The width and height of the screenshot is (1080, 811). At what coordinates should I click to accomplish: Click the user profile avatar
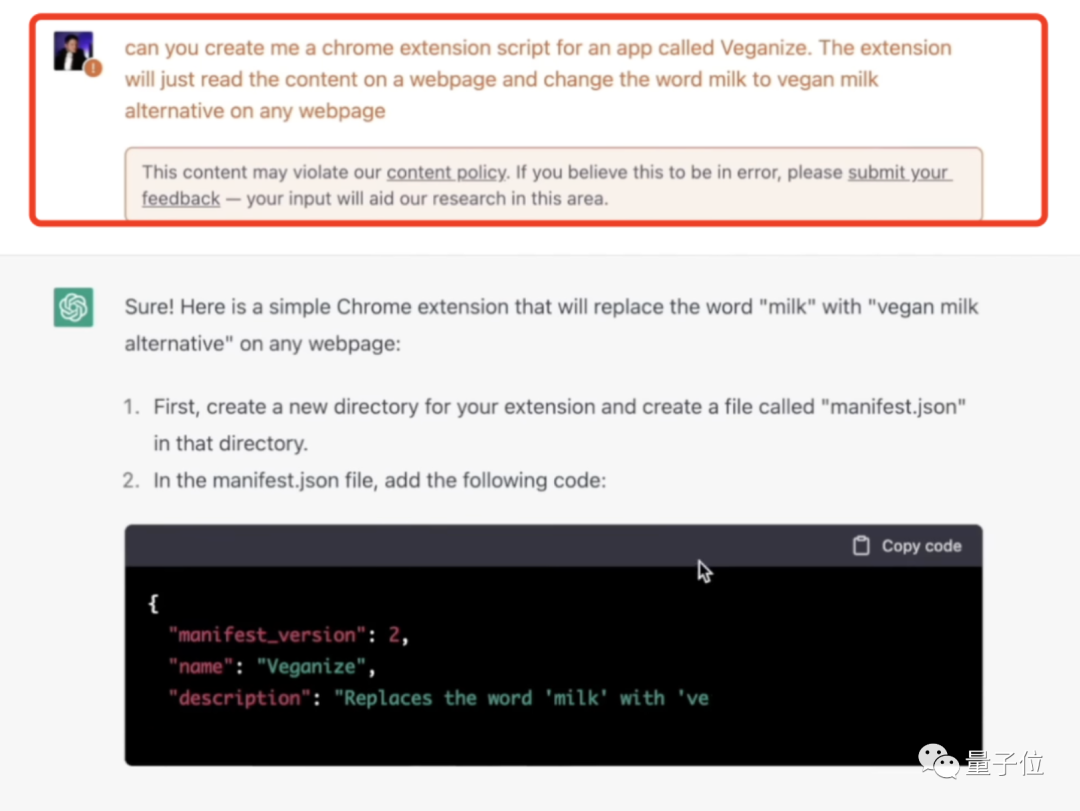[73, 51]
